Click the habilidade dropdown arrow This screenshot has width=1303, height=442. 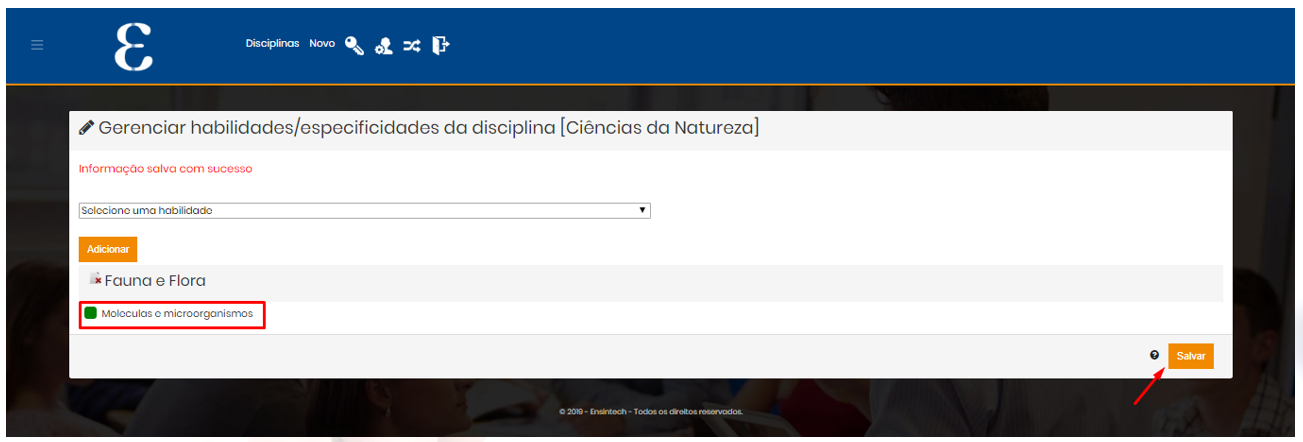(x=643, y=210)
